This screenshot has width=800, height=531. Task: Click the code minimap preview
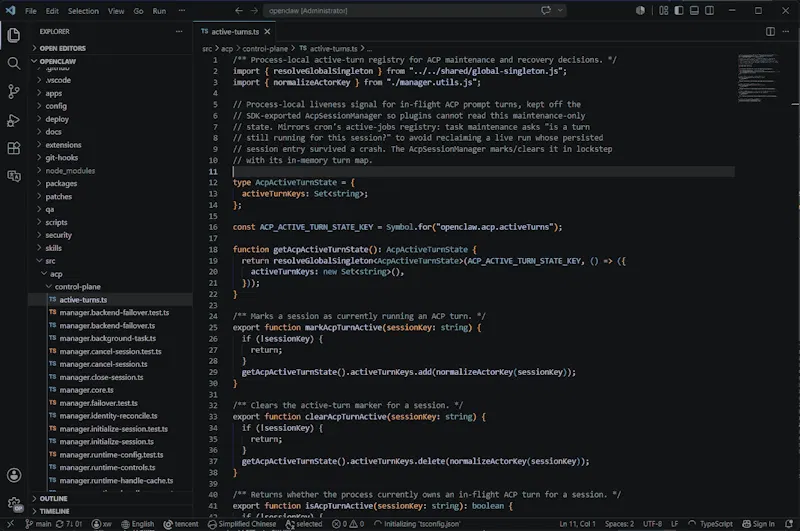pyautogui.click(x=758, y=78)
